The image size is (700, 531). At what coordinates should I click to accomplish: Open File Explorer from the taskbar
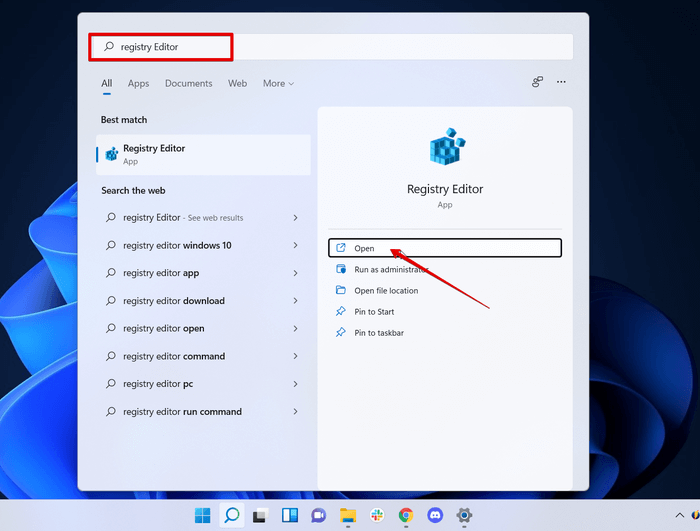pos(348,515)
